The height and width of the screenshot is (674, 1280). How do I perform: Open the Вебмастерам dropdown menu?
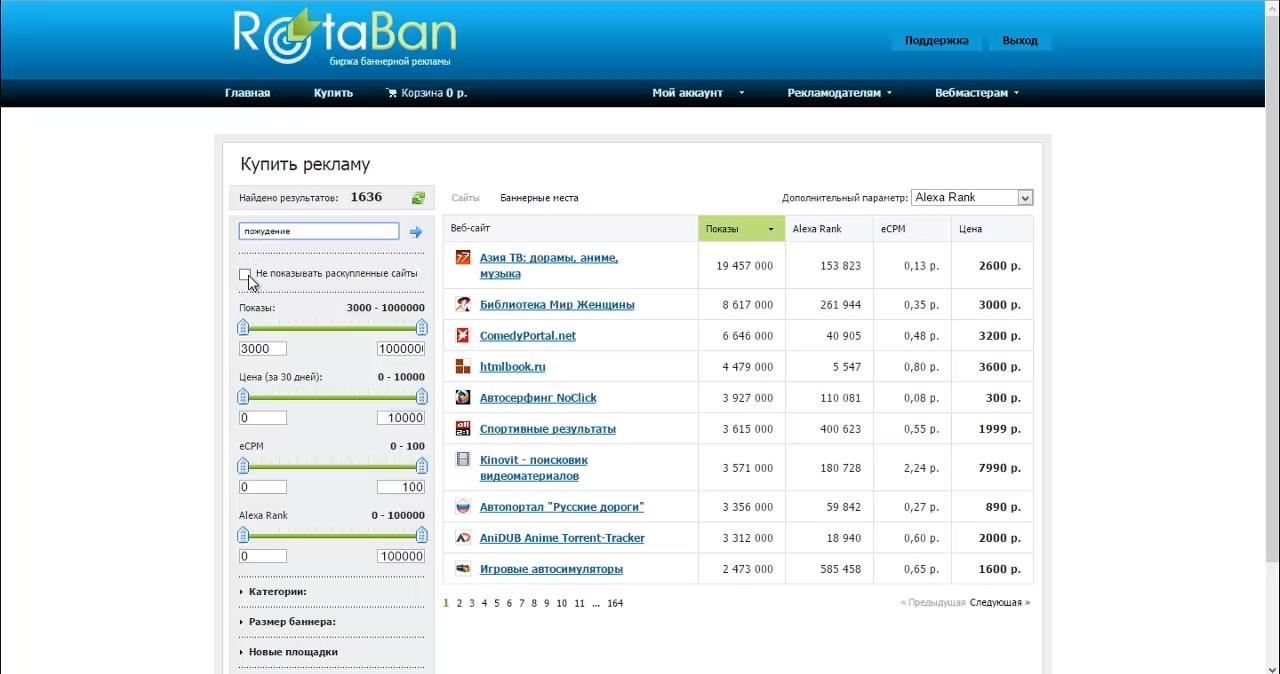tap(977, 93)
